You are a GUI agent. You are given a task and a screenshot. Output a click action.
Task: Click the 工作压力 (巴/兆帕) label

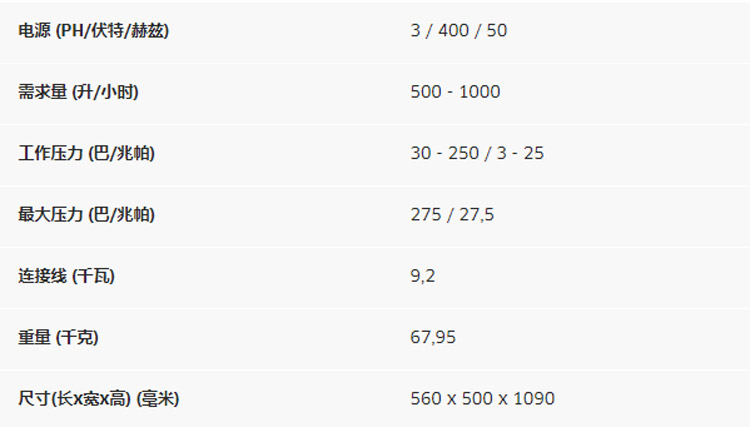point(86,154)
